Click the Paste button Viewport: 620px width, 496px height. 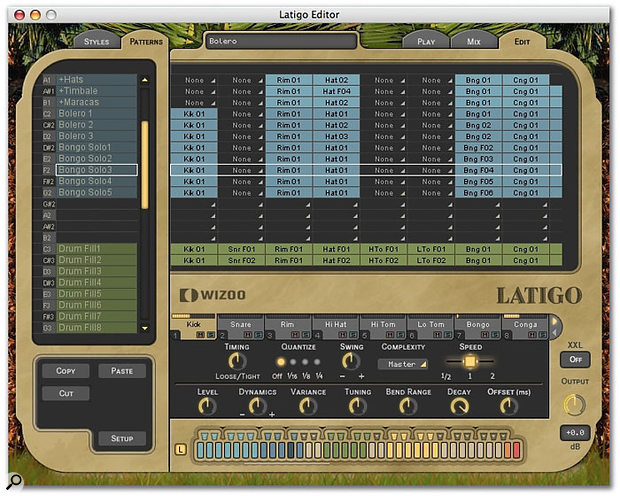point(122,371)
